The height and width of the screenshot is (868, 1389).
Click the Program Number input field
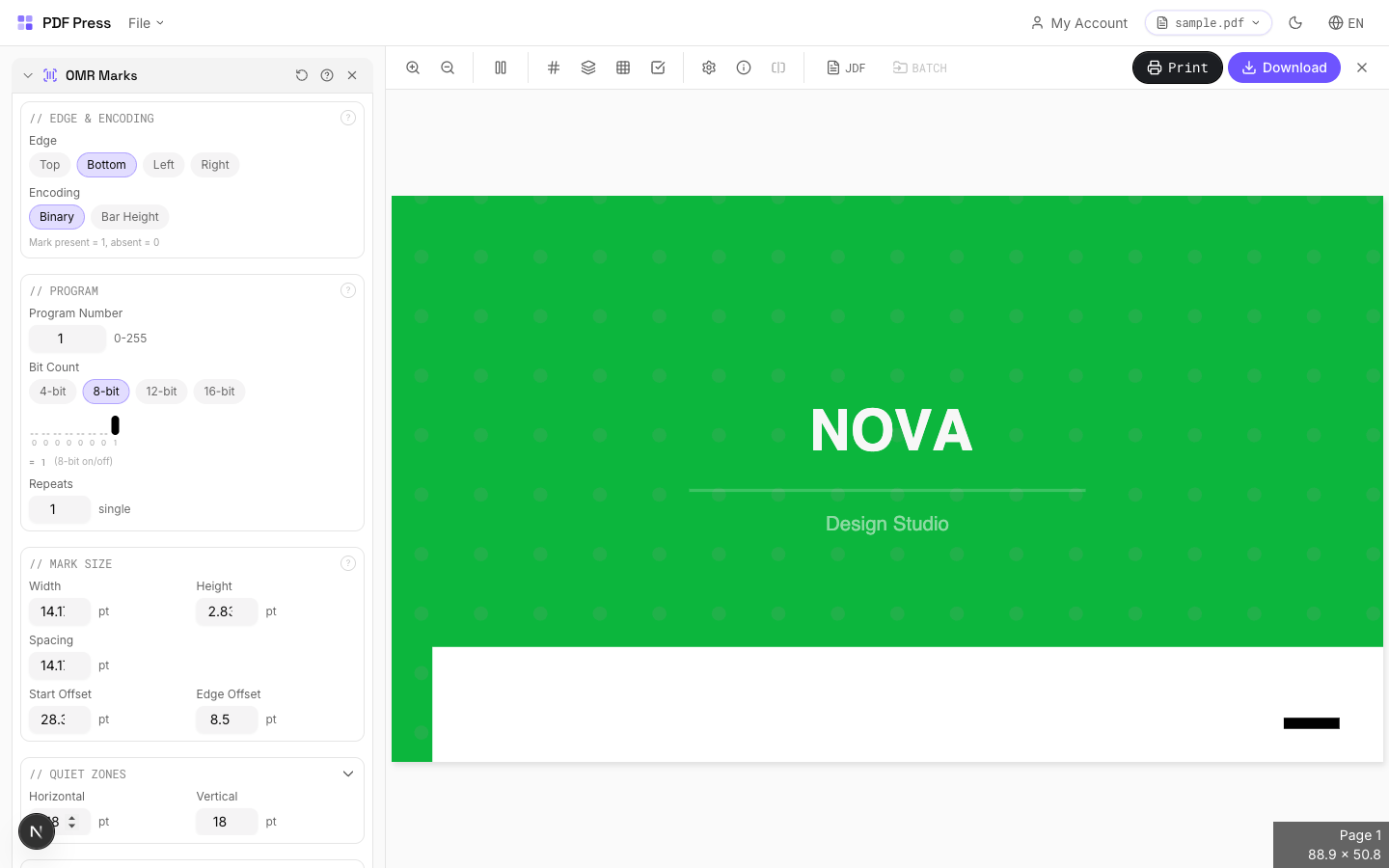pyautogui.click(x=67, y=339)
